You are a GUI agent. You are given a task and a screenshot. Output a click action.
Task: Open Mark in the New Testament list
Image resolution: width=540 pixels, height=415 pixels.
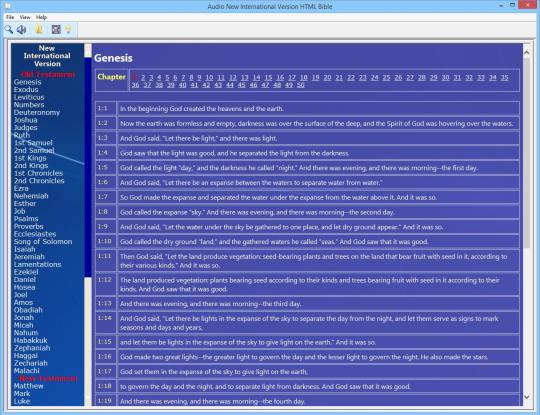[22, 393]
